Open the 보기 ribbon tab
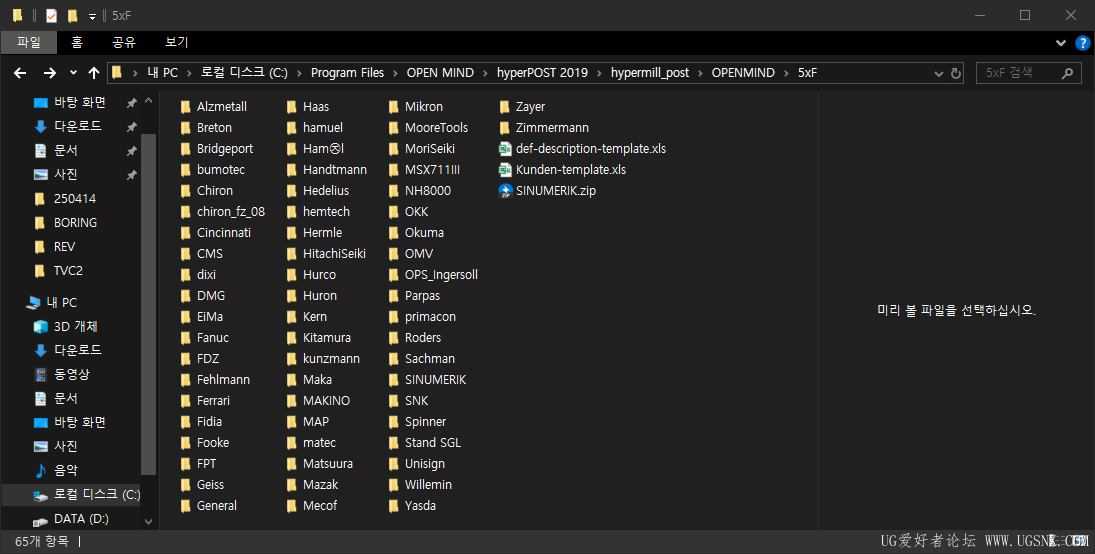1095x554 pixels. [177, 43]
